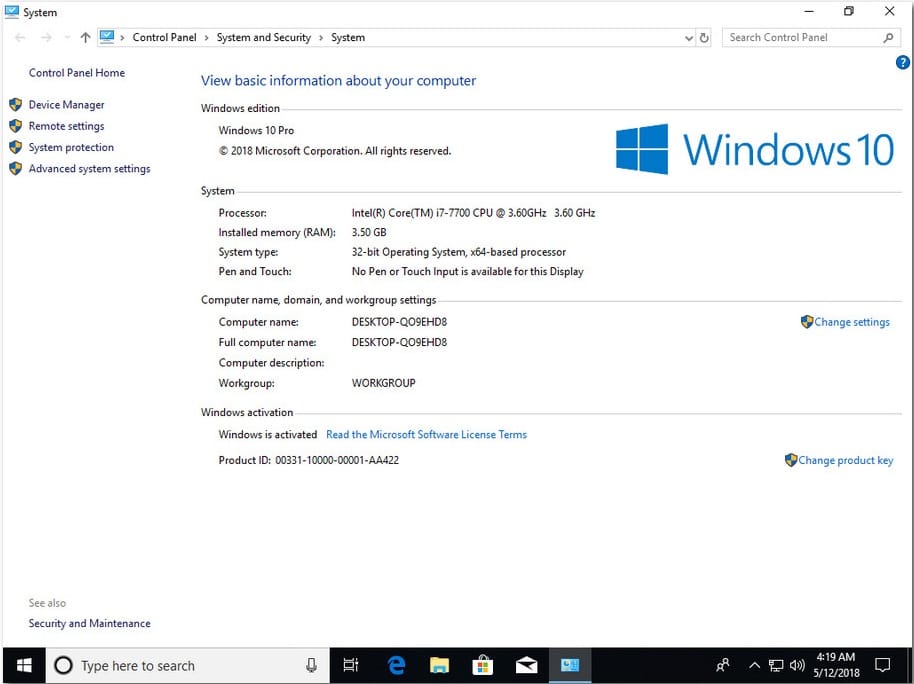Read the Microsoft Software License Terms
Image resolution: width=914 pixels, height=684 pixels.
(x=426, y=434)
